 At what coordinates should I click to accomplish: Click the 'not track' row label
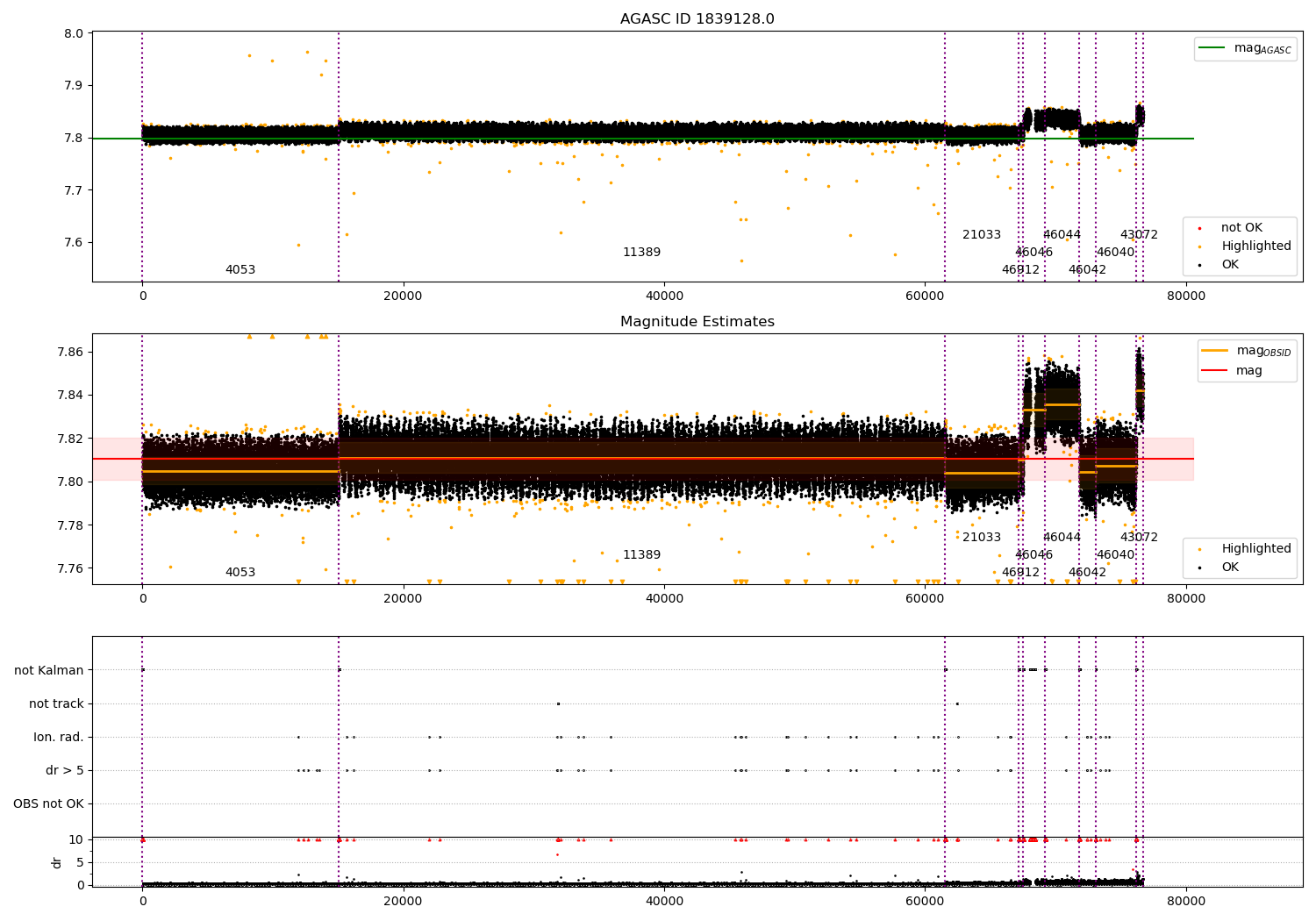click(x=56, y=704)
